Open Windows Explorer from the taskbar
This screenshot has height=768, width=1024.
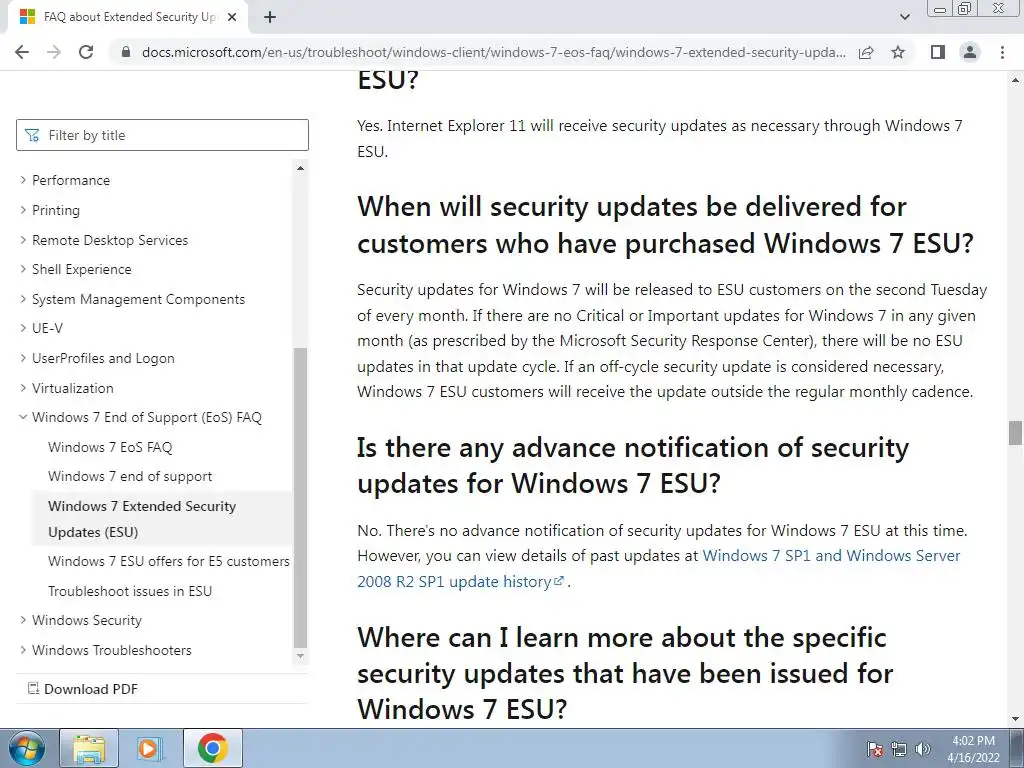click(89, 748)
